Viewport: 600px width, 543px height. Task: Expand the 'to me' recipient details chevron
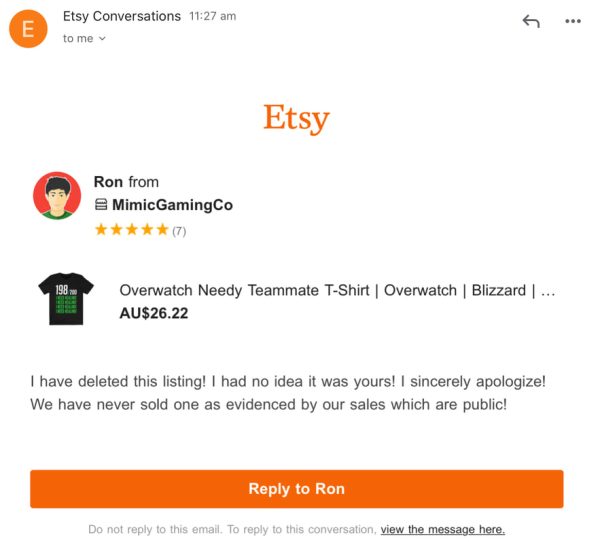102,38
